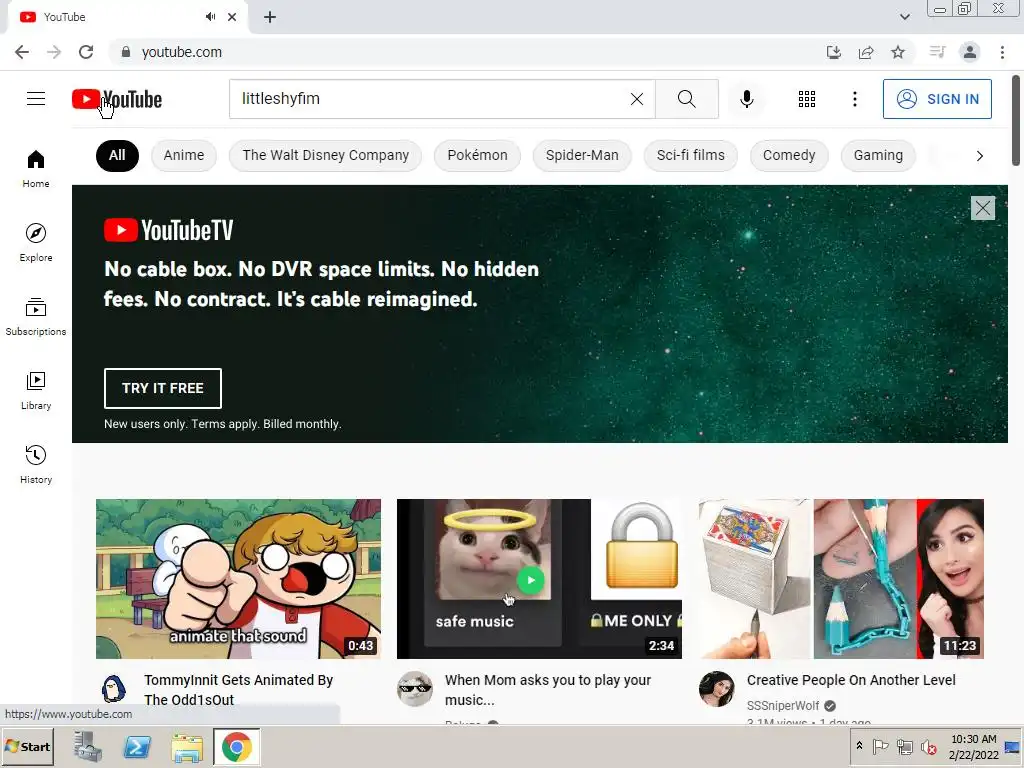Viewport: 1024px width, 768px height.
Task: Open Subscriptions in sidebar
Action: point(36,317)
